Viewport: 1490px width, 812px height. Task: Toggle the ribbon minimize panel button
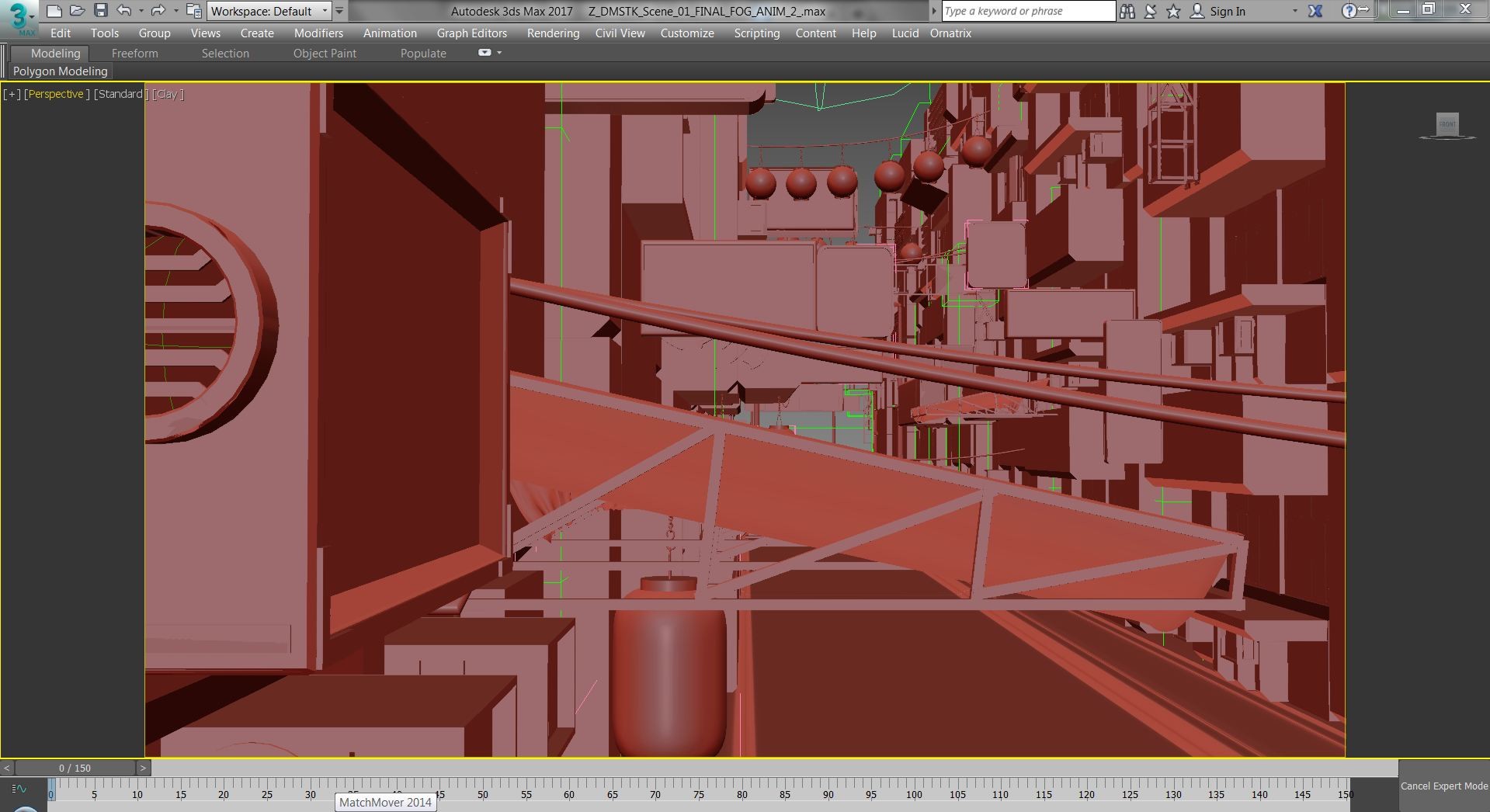(485, 53)
